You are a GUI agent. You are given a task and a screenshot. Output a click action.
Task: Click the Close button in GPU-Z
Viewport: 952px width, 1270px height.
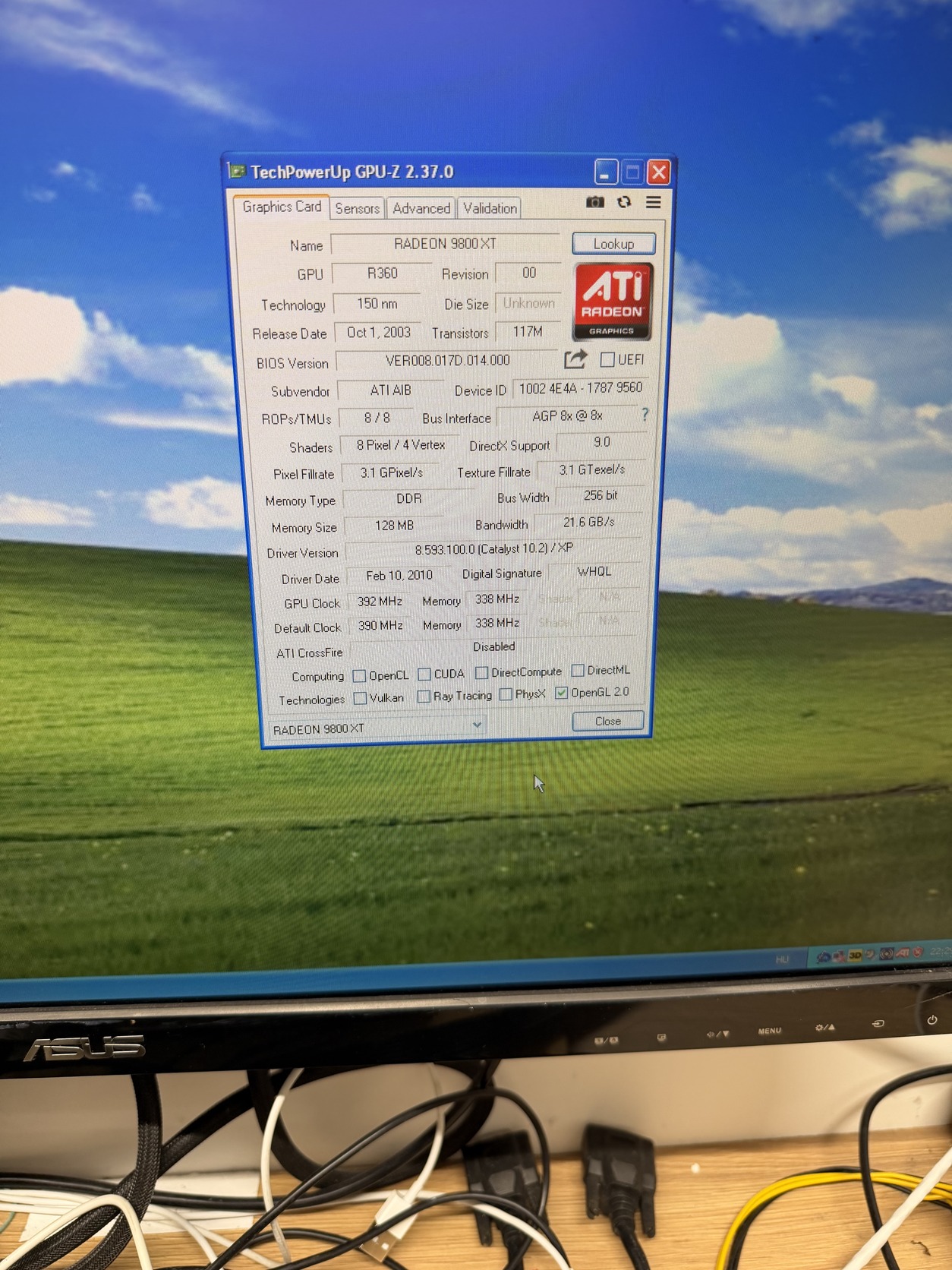click(x=608, y=721)
